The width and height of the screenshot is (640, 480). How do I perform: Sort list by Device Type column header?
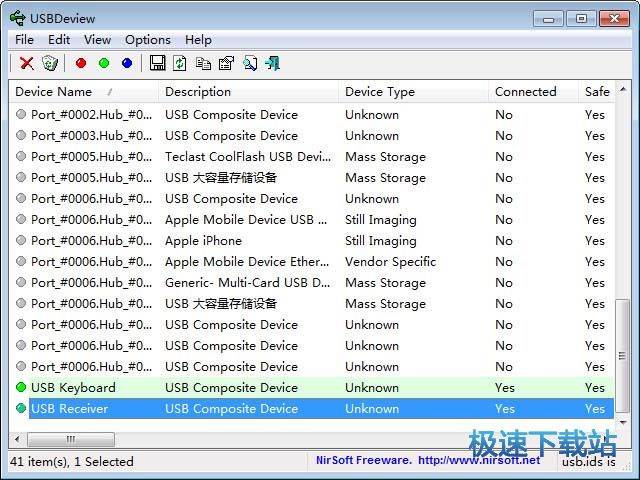pos(380,91)
